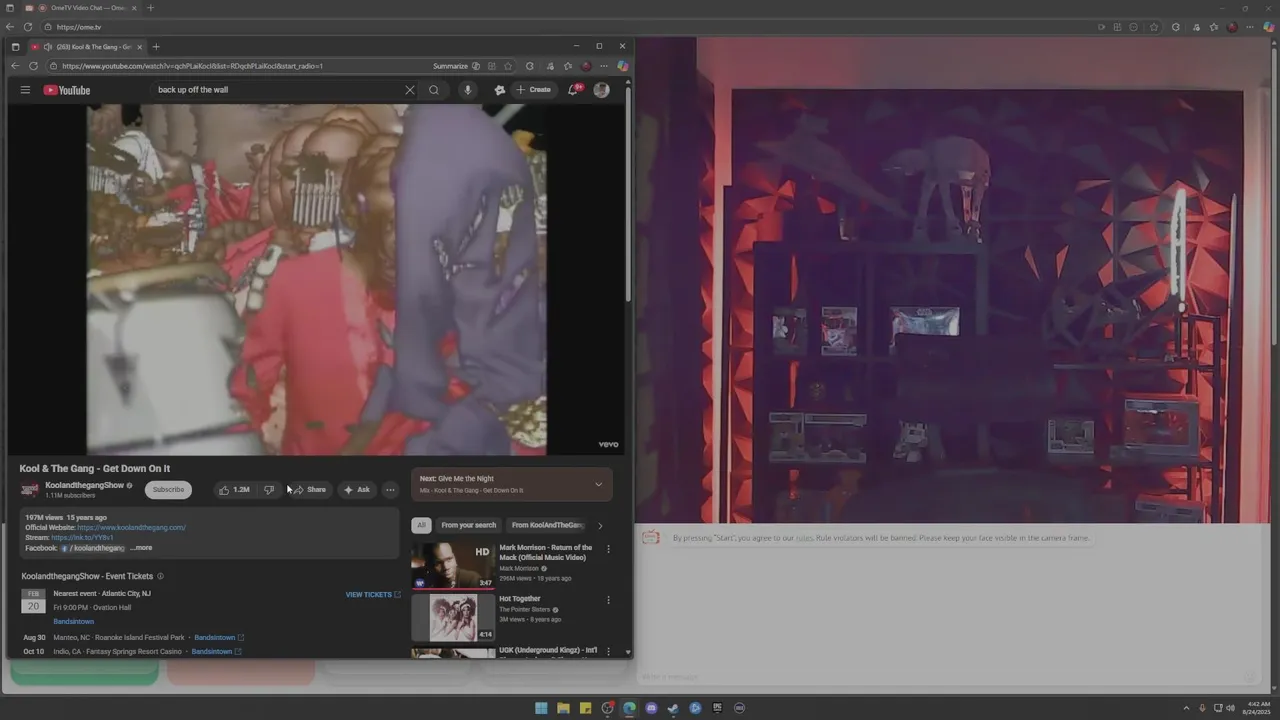
Task: Open the YouTube hamburger guide menu
Action: (x=25, y=90)
